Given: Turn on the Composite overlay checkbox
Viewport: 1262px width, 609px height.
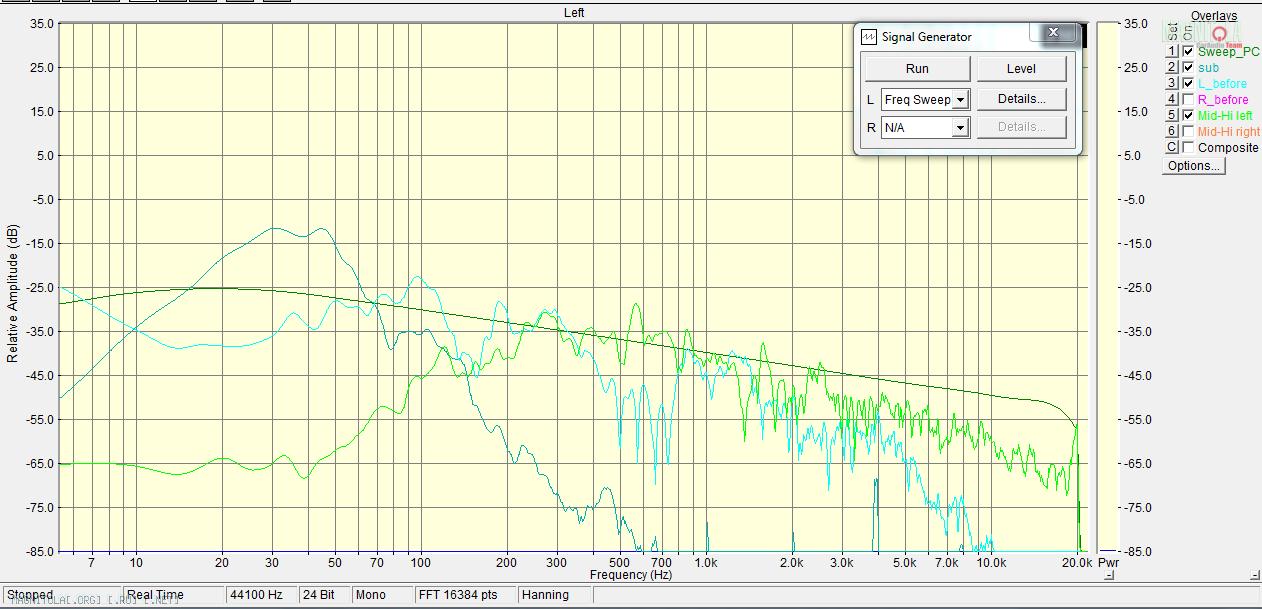Looking at the screenshot, I should tap(1188, 148).
